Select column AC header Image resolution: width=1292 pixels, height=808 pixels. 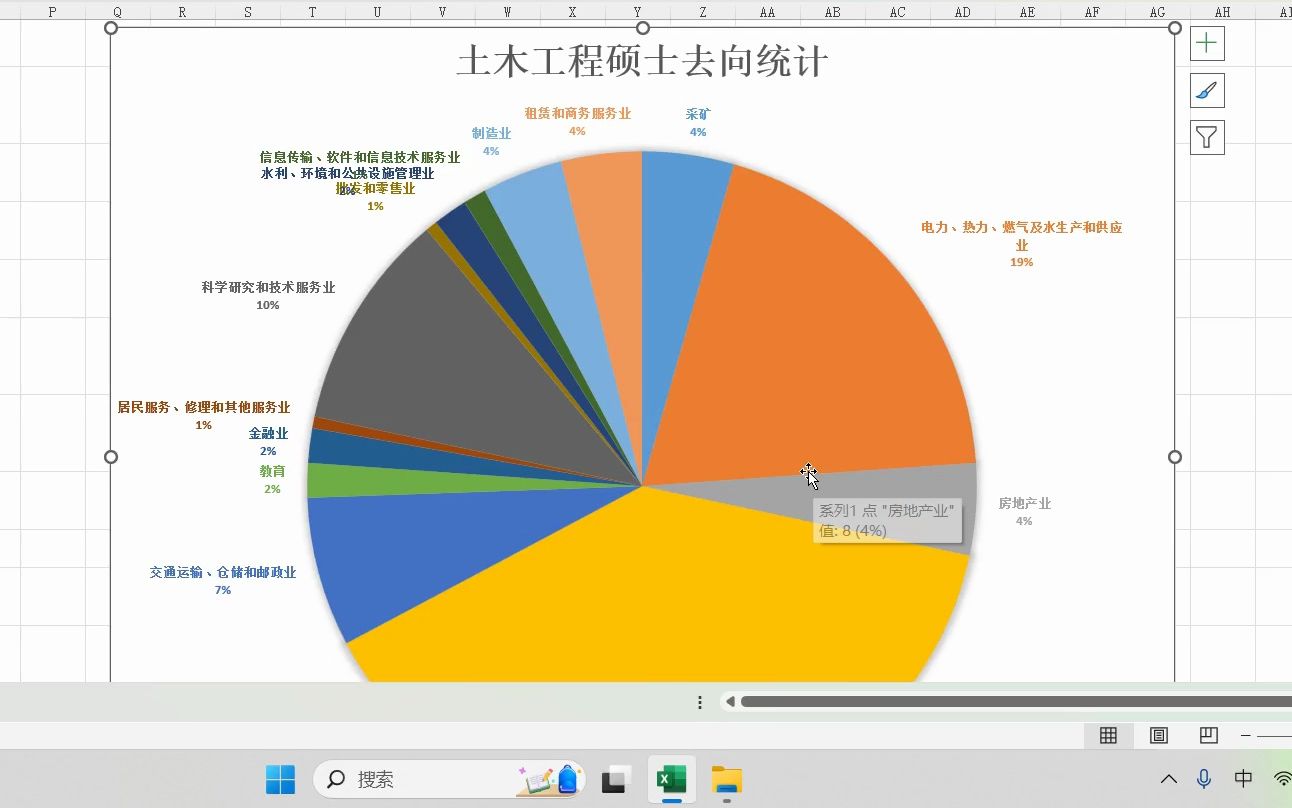point(897,11)
